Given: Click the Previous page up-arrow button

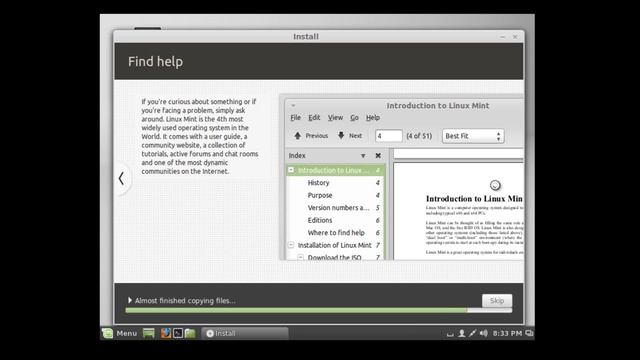Looking at the screenshot, I should (311, 136).
